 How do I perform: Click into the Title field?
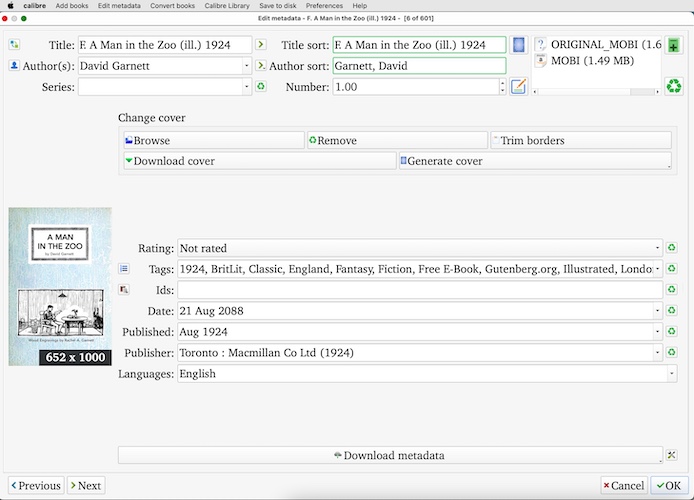[165, 45]
